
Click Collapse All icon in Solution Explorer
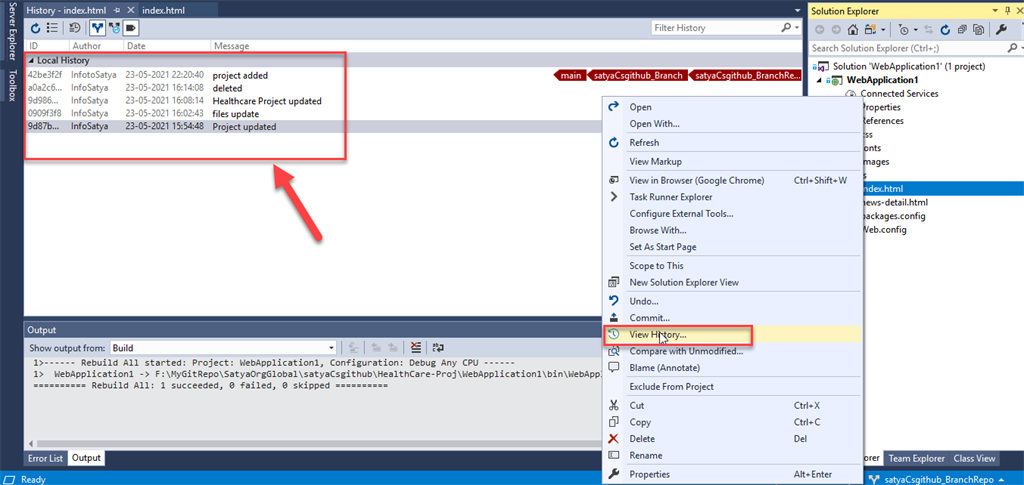tap(963, 29)
